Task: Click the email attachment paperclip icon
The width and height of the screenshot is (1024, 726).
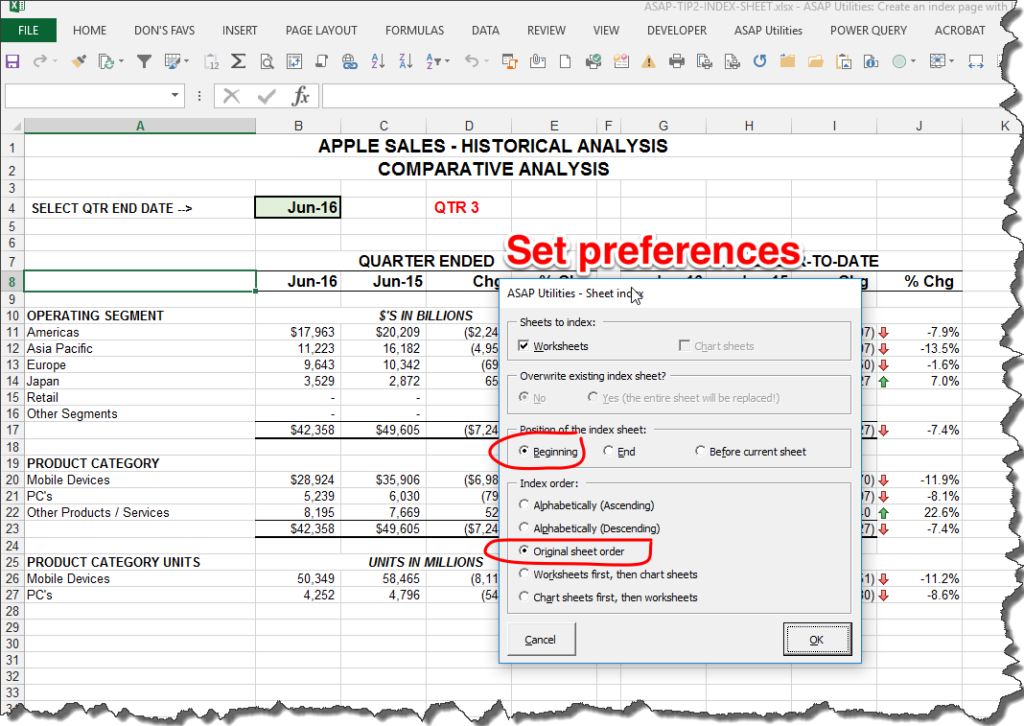Action: coord(537,61)
